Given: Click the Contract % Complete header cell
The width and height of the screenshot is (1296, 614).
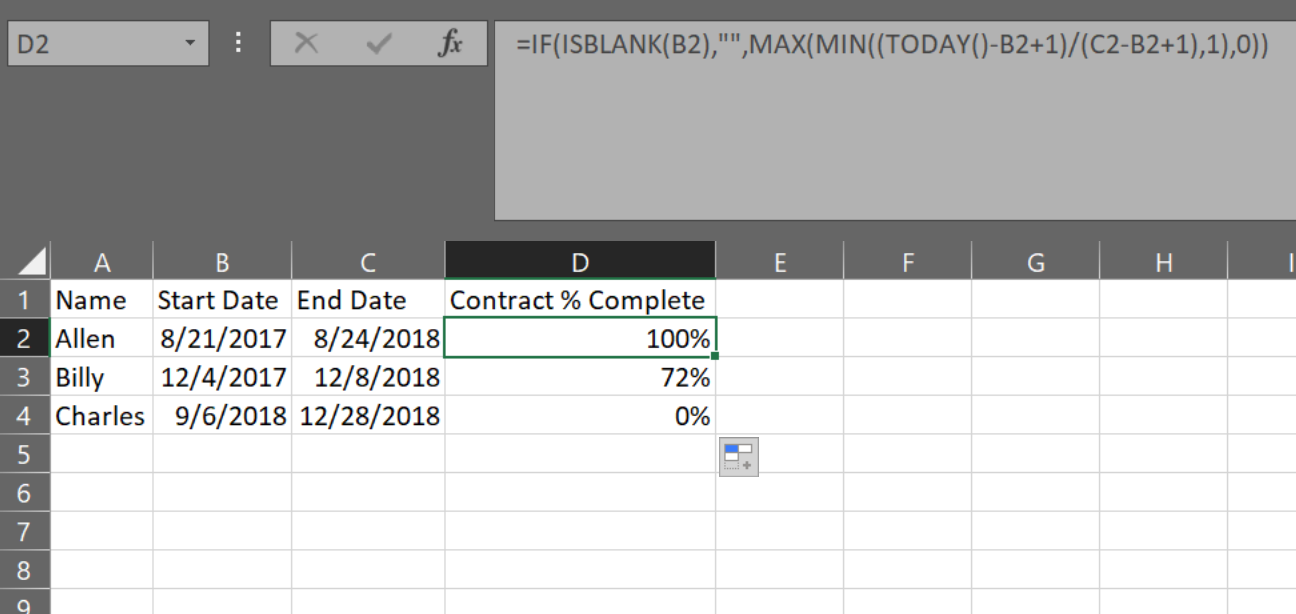Looking at the screenshot, I should (578, 300).
